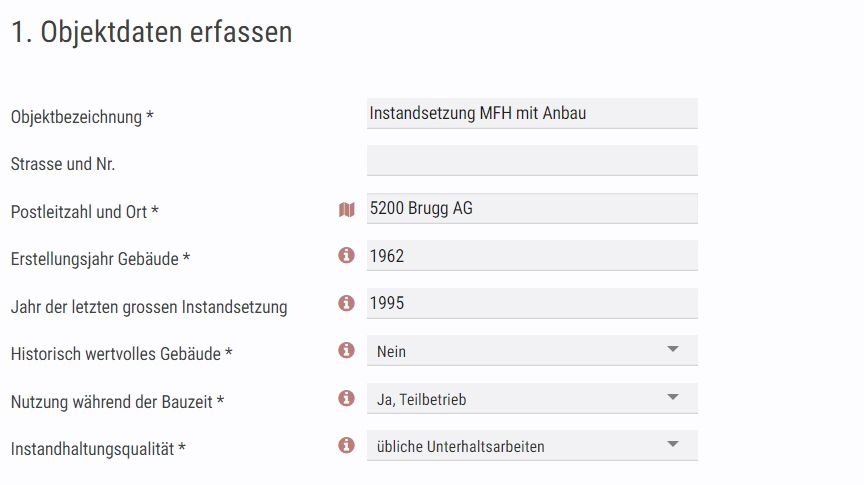Click the input showing year 1995
This screenshot has height=485, width=864.
coord(532,303)
